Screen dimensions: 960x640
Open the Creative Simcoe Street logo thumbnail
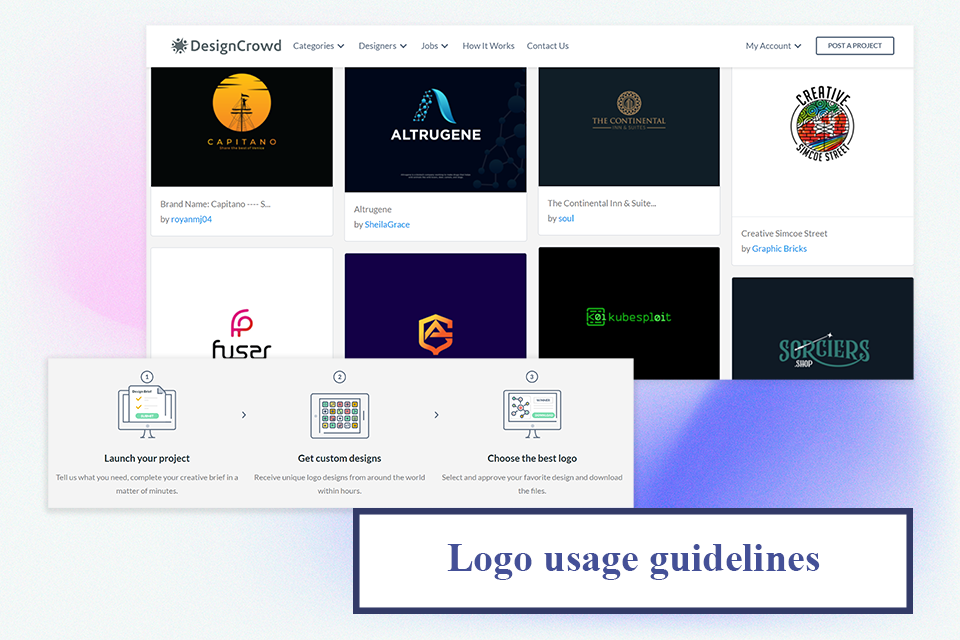click(x=822, y=143)
